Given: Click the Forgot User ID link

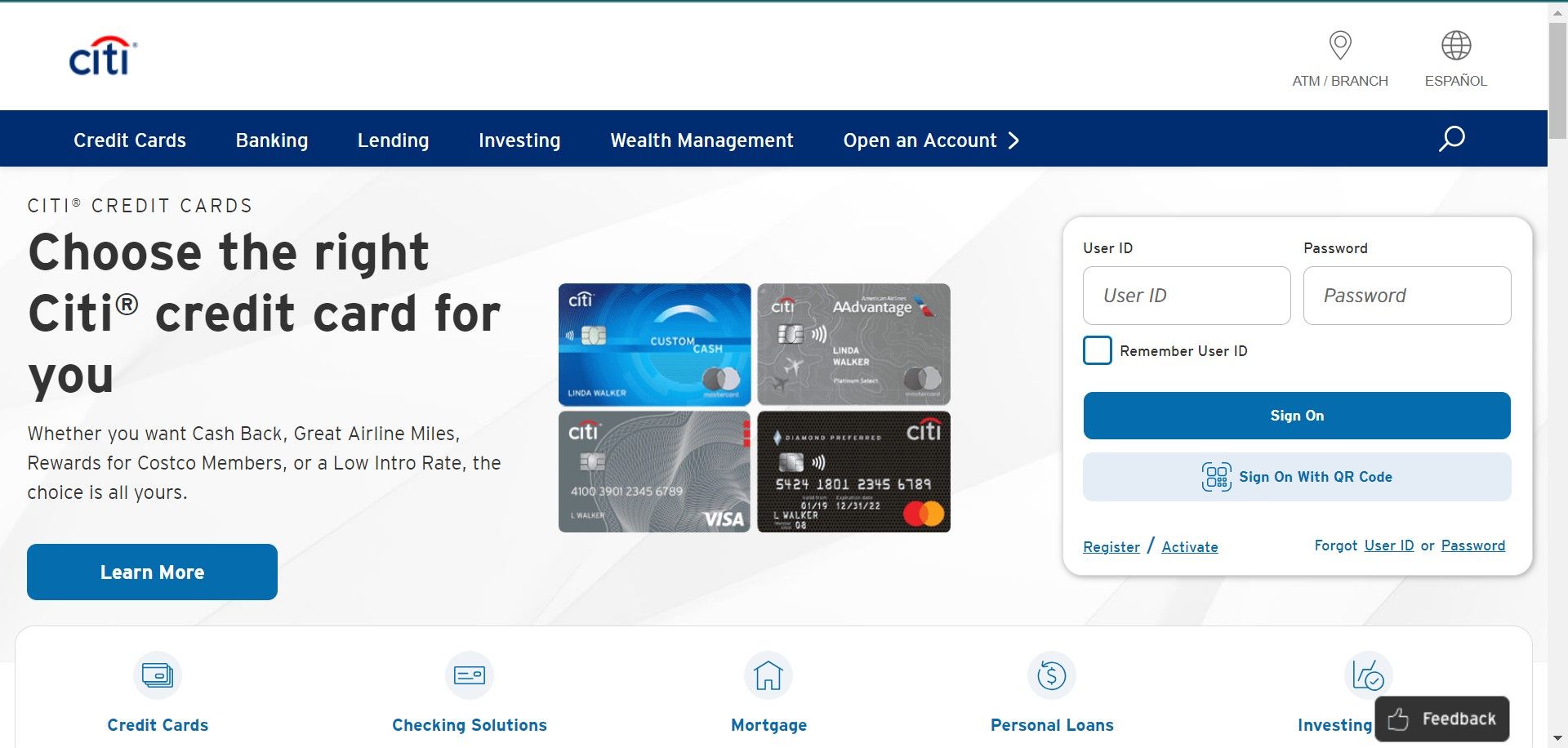Looking at the screenshot, I should tap(1389, 545).
